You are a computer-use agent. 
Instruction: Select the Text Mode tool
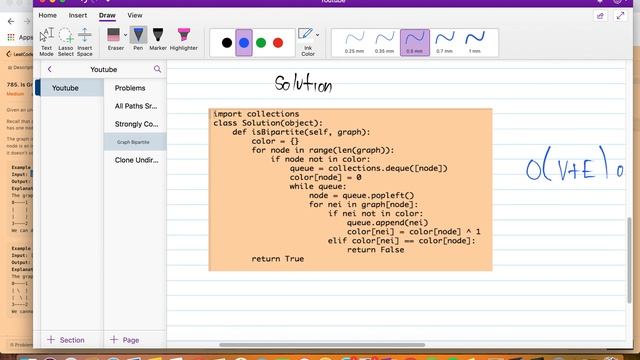47,42
